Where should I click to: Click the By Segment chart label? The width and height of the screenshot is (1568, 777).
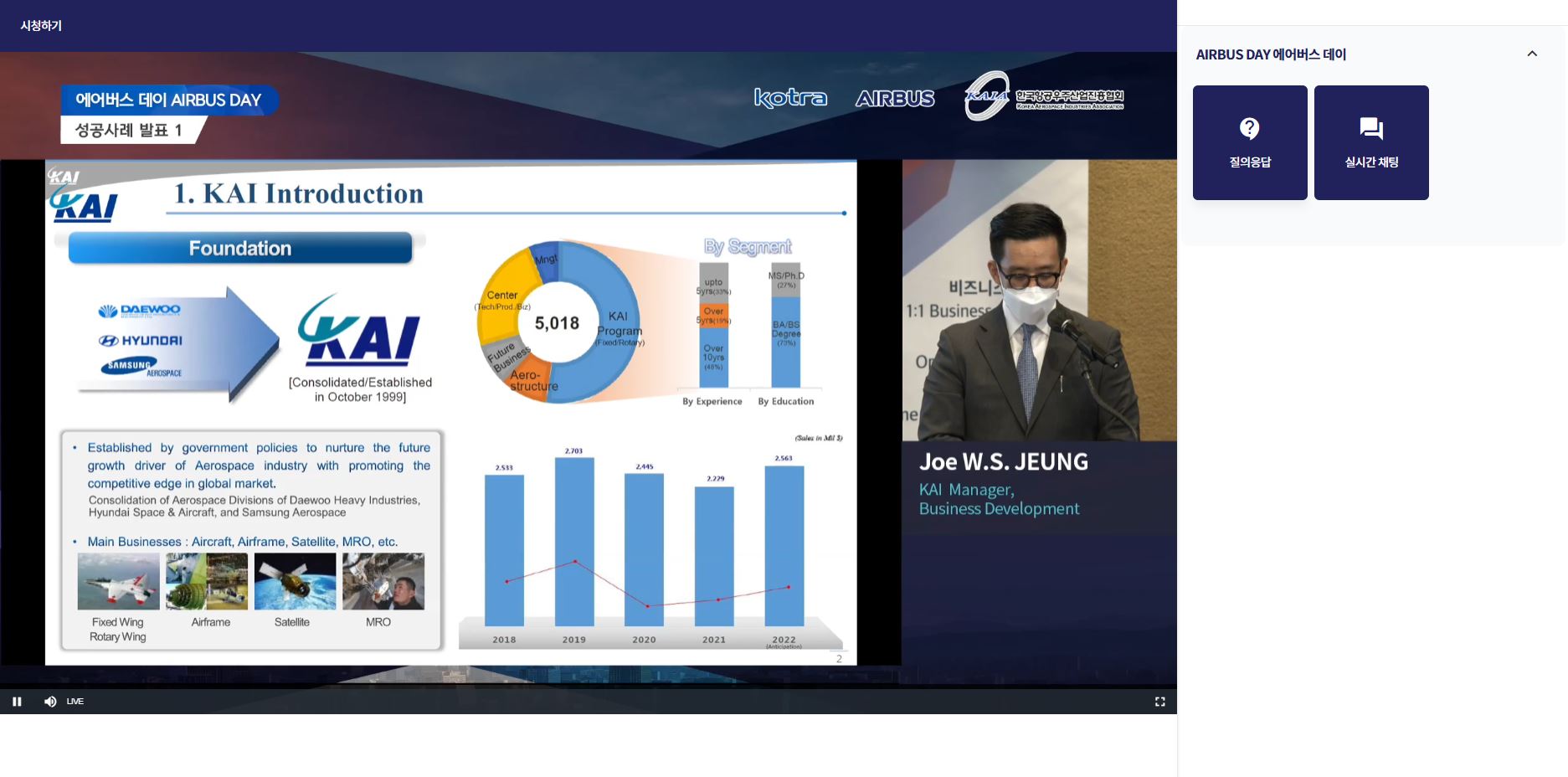(x=748, y=247)
